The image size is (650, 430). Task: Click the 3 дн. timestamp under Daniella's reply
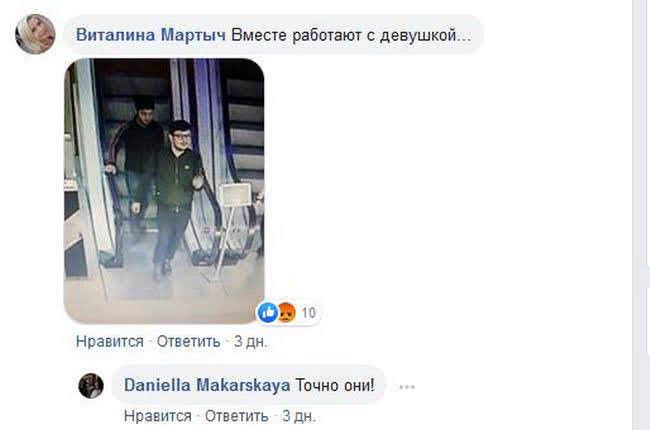coord(299,415)
